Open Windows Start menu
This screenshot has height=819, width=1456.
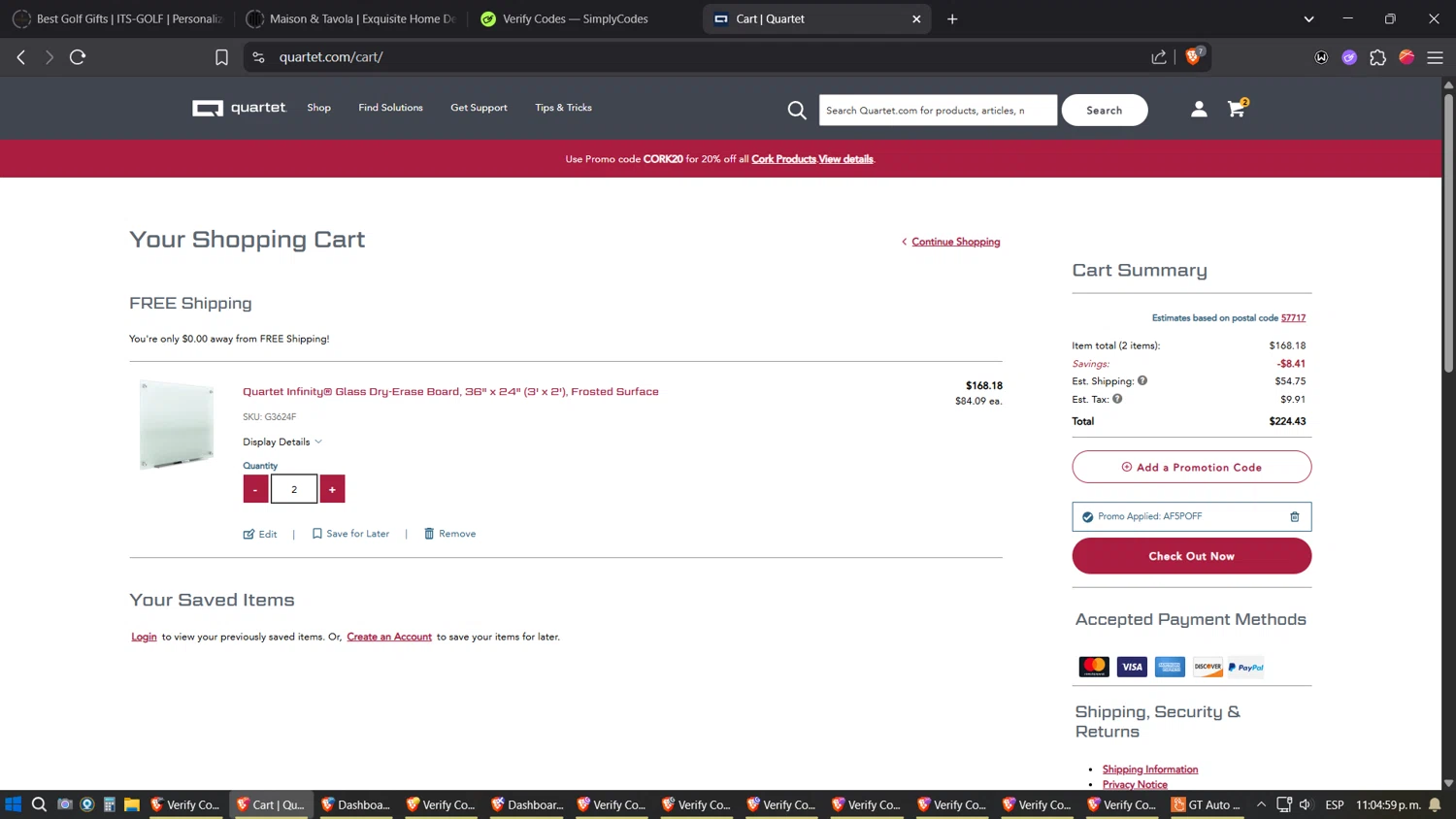tap(13, 804)
